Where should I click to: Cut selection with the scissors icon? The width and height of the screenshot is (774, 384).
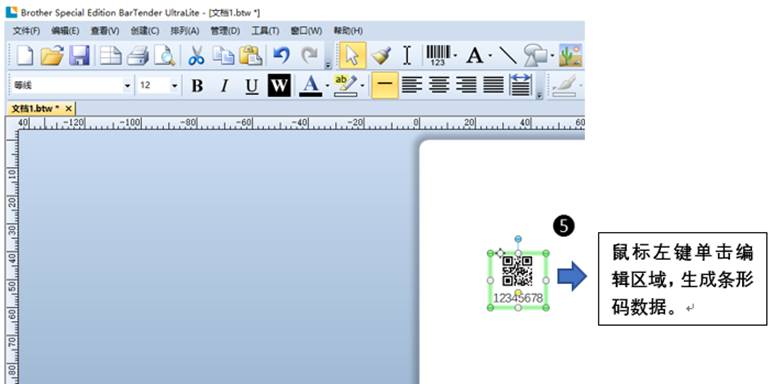coord(196,55)
